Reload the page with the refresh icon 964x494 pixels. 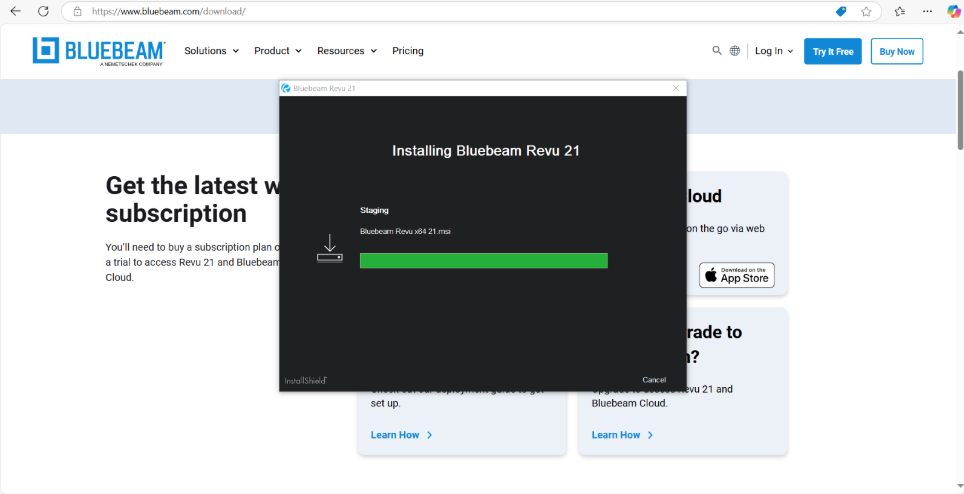pyautogui.click(x=43, y=11)
